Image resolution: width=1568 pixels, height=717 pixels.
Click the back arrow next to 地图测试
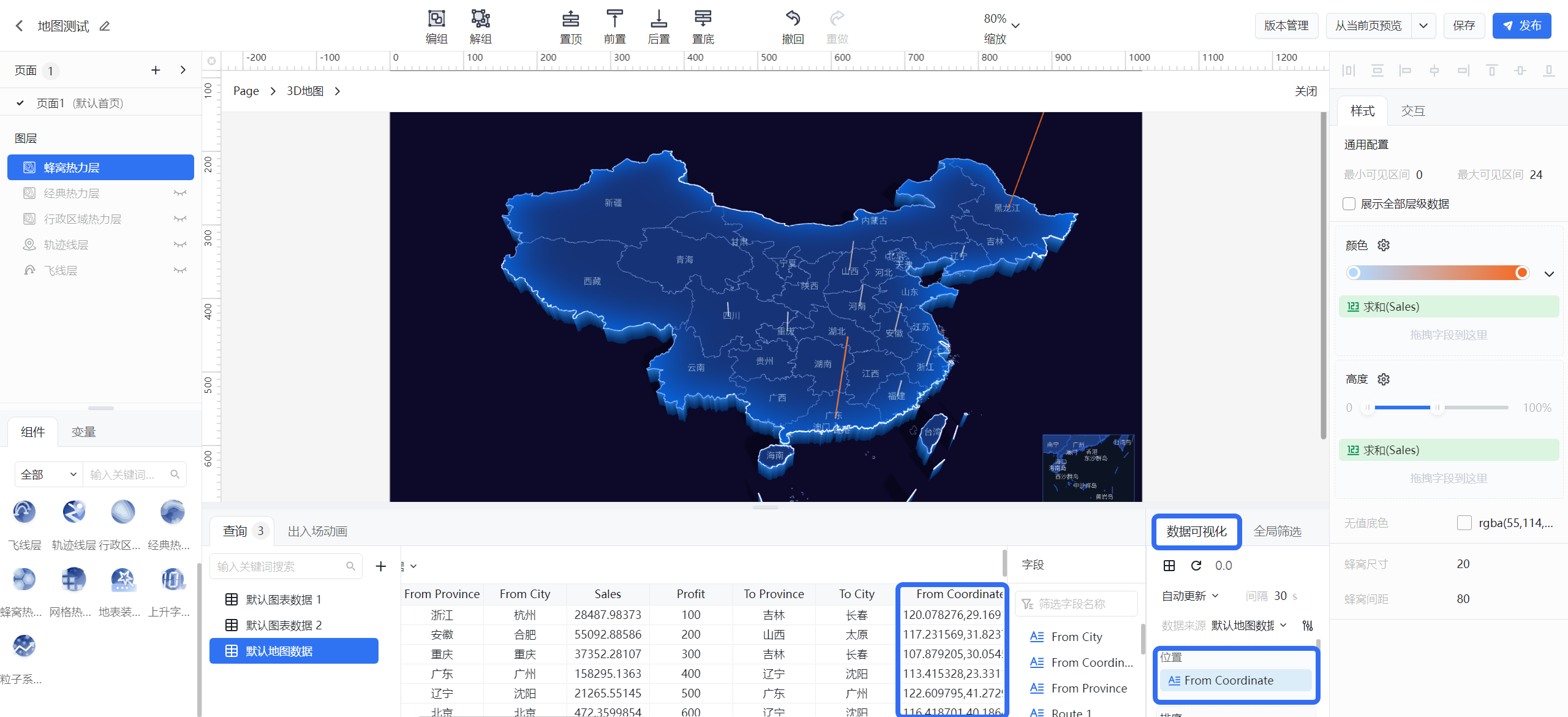coord(20,26)
